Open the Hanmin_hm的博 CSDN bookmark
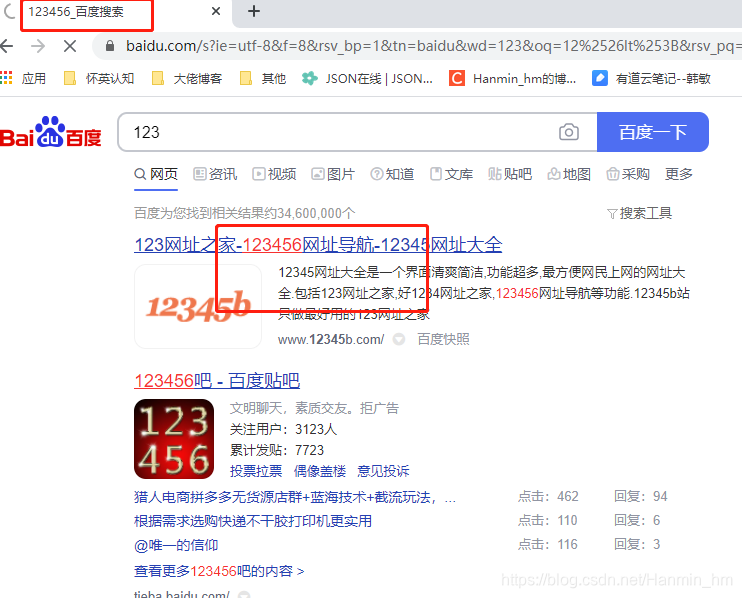 pos(512,78)
